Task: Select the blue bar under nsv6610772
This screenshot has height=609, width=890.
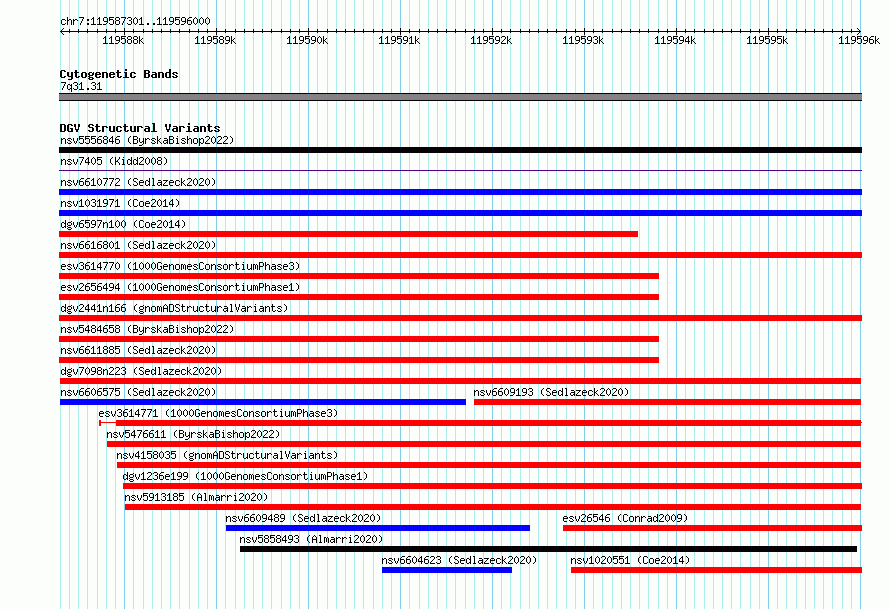Action: tap(460, 192)
